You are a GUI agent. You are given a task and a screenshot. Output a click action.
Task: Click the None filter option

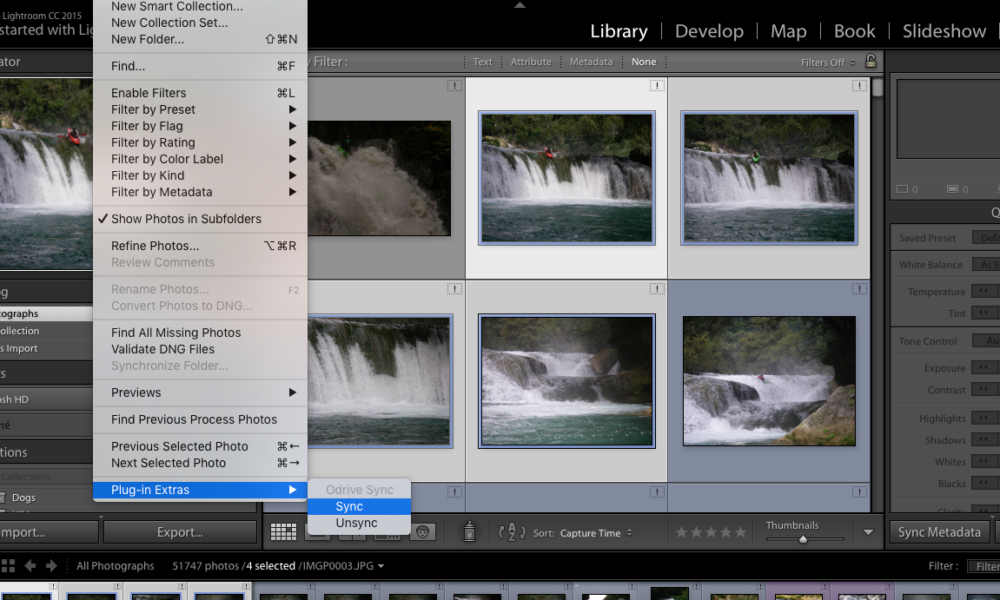[643, 62]
